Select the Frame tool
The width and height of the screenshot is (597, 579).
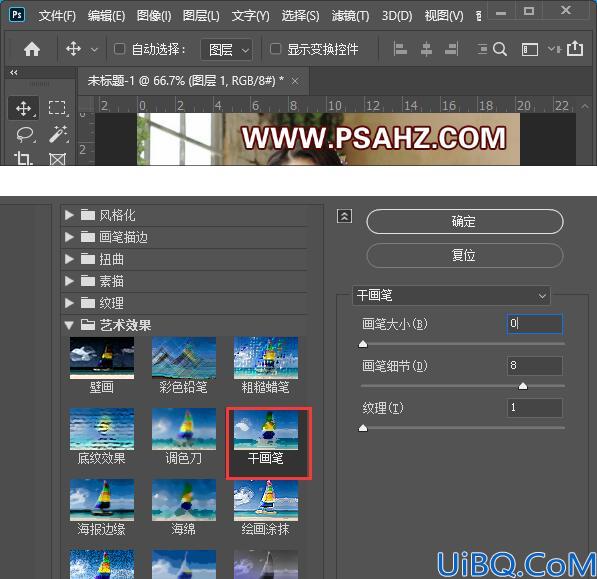pos(57,158)
